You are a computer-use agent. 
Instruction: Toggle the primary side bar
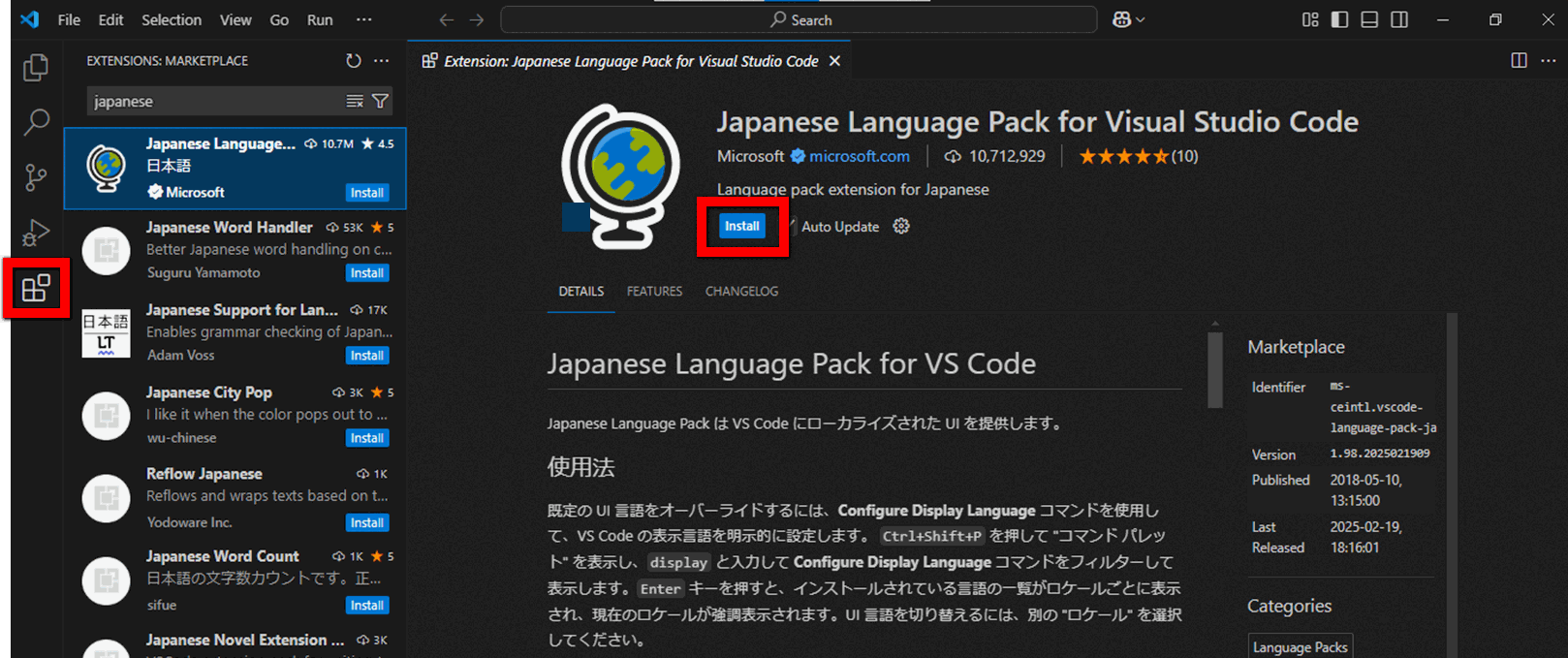1339,19
